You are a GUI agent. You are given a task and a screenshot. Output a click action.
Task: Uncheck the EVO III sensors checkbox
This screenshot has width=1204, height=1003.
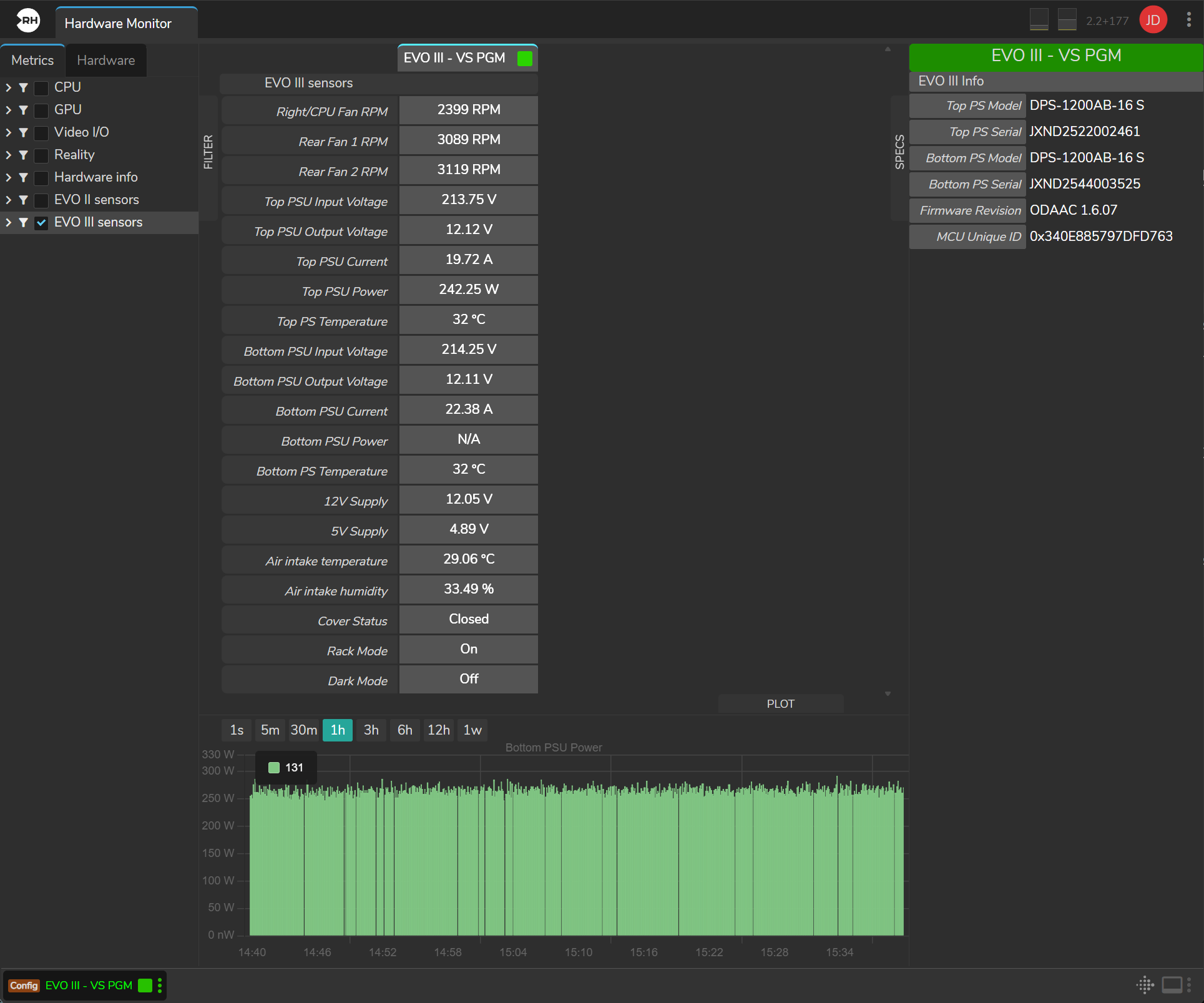point(41,223)
